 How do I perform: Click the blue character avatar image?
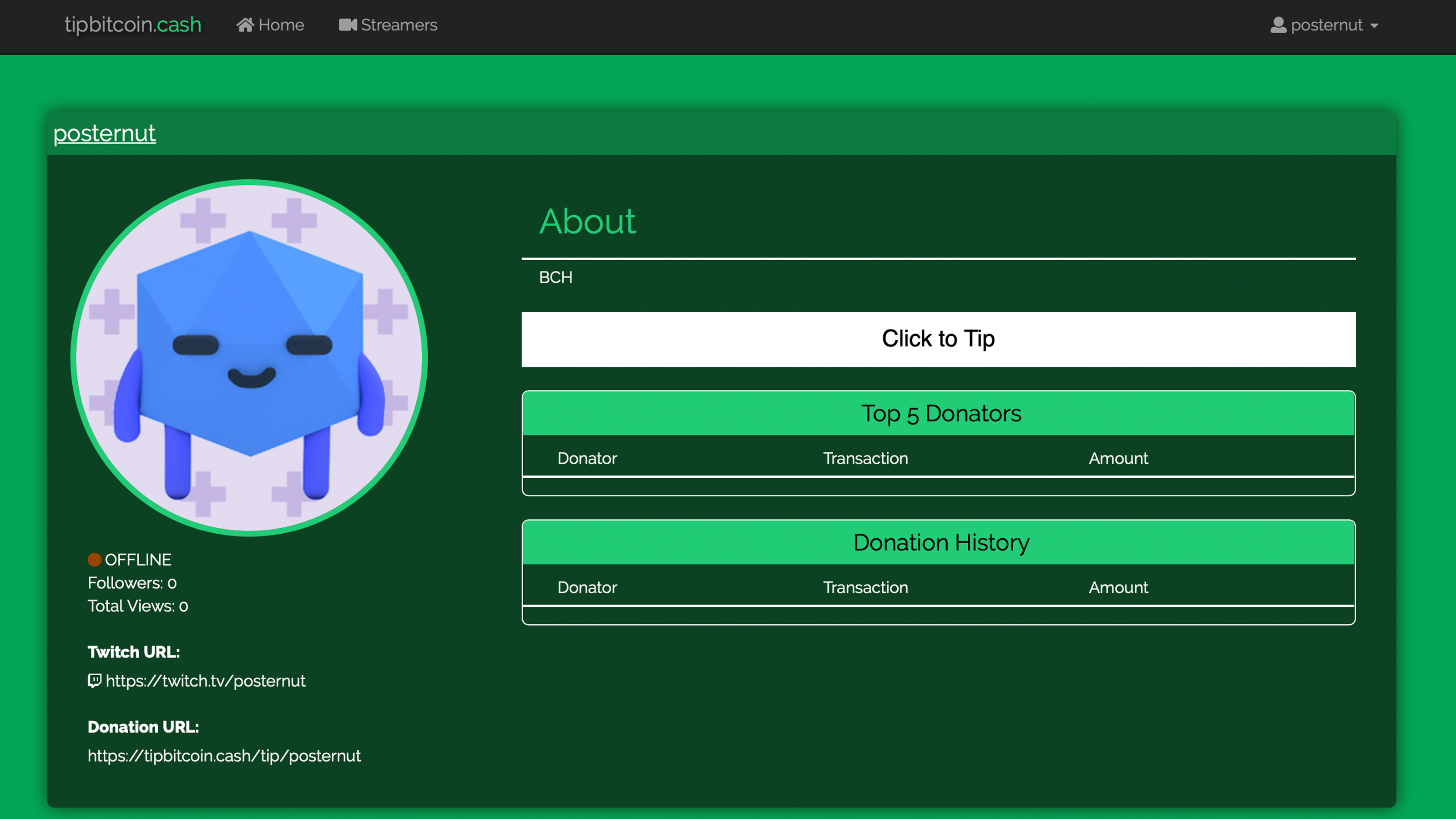tap(249, 358)
